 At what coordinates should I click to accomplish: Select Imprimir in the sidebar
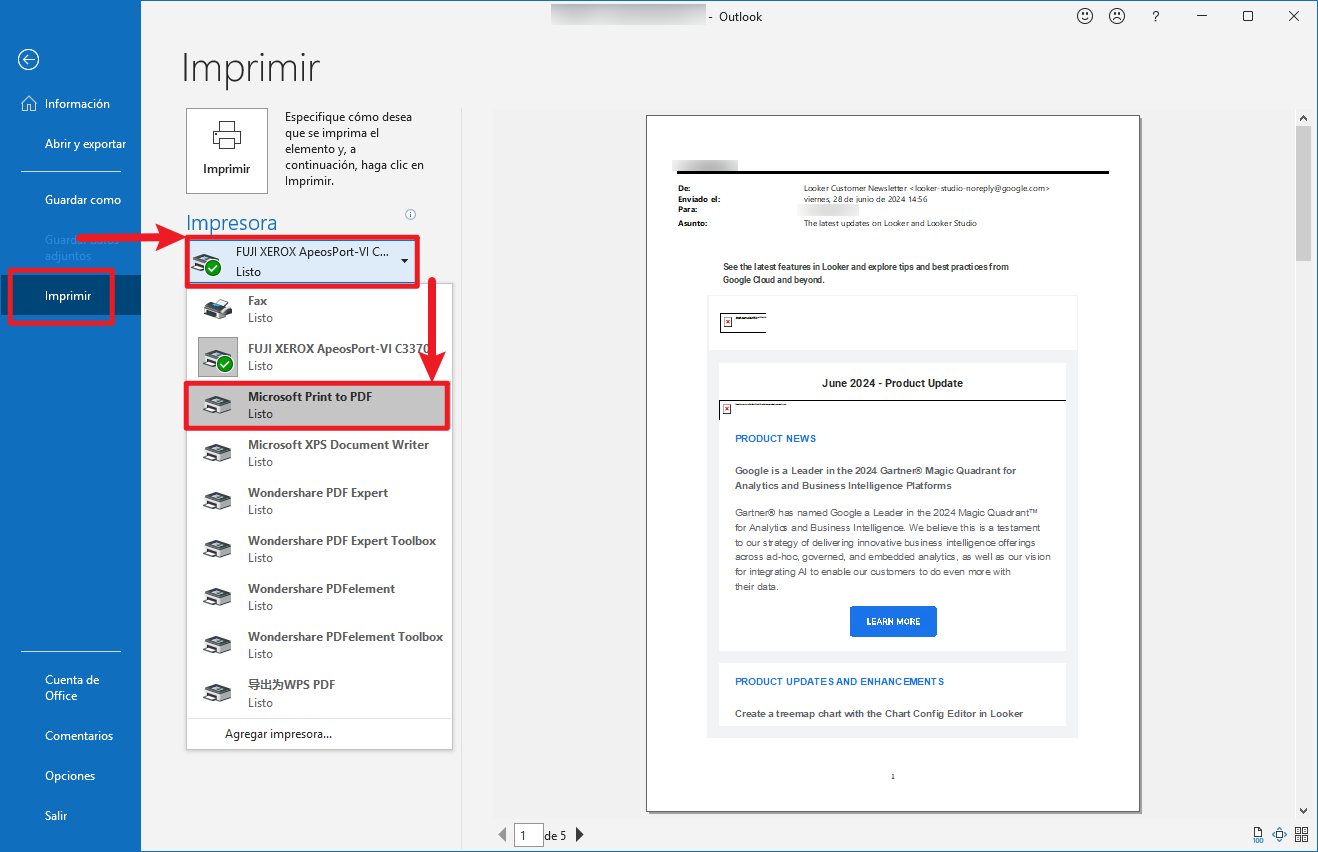[70, 296]
